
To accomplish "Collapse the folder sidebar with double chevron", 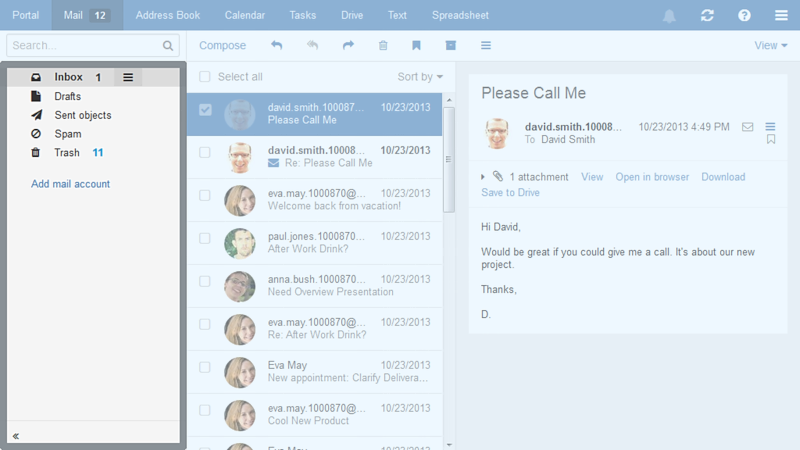I will coord(16,436).
